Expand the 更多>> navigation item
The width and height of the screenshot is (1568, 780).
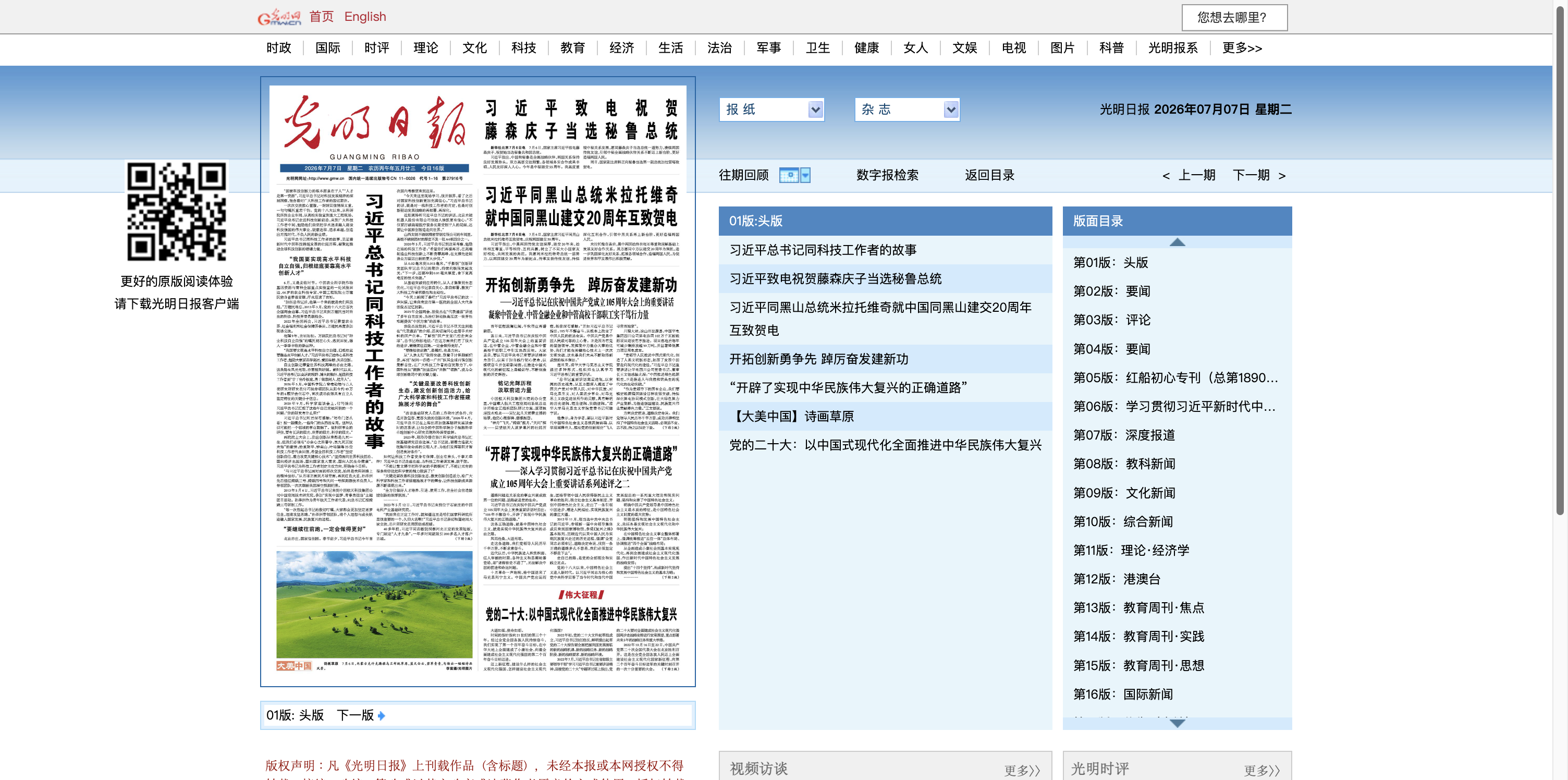tap(1242, 47)
